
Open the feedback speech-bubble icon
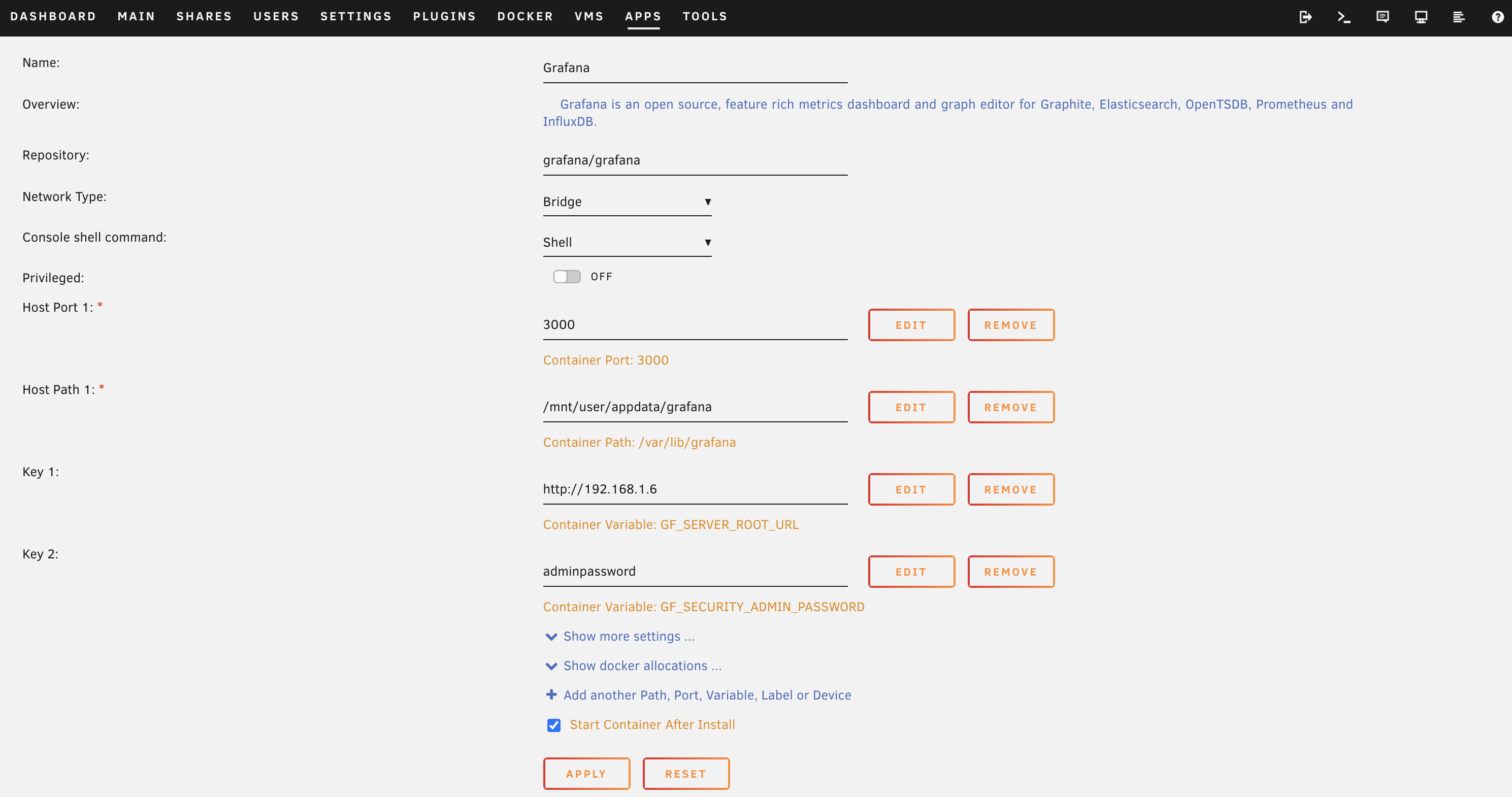pyautogui.click(x=1383, y=17)
